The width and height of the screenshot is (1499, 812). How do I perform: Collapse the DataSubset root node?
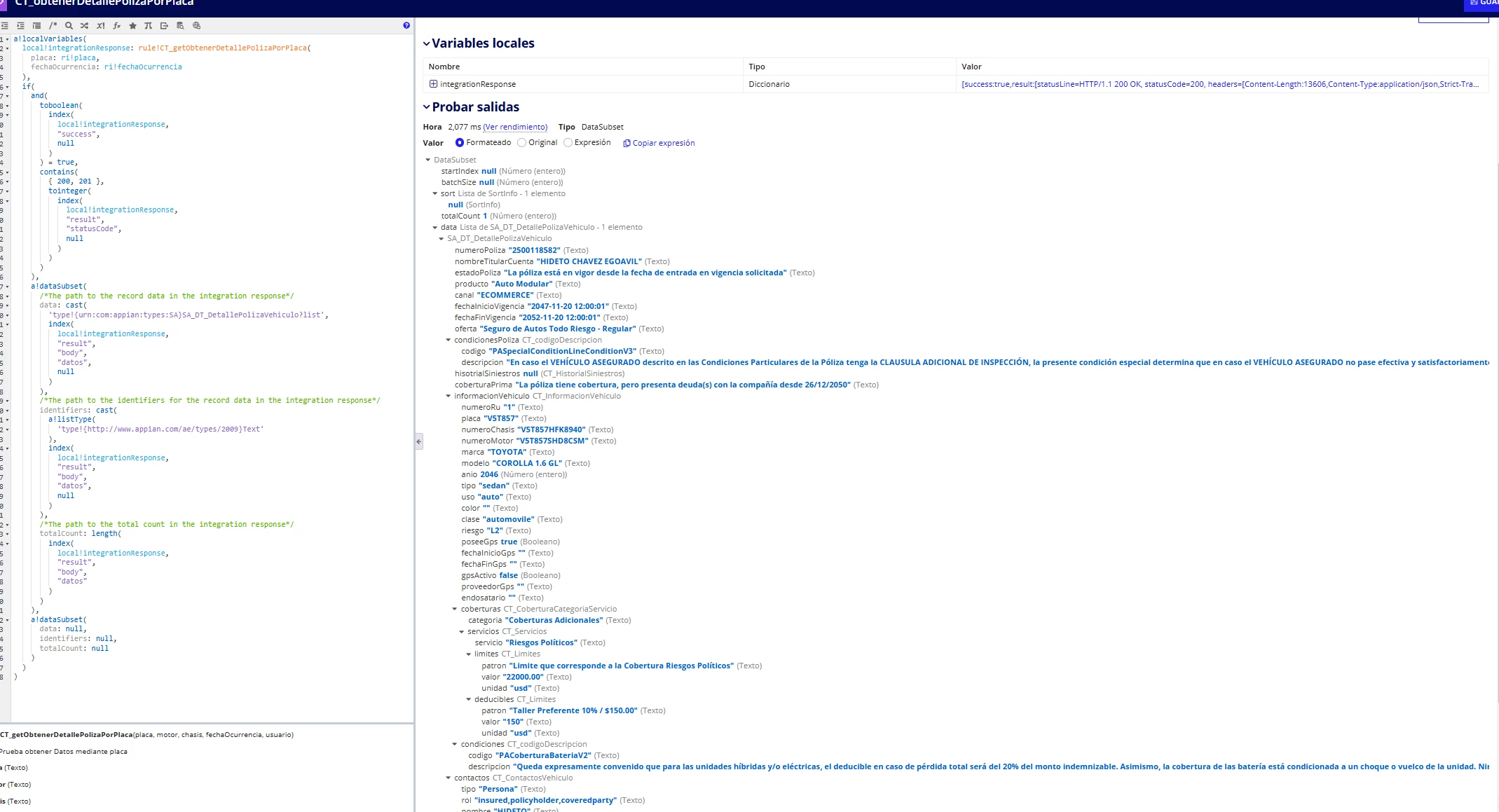point(428,160)
